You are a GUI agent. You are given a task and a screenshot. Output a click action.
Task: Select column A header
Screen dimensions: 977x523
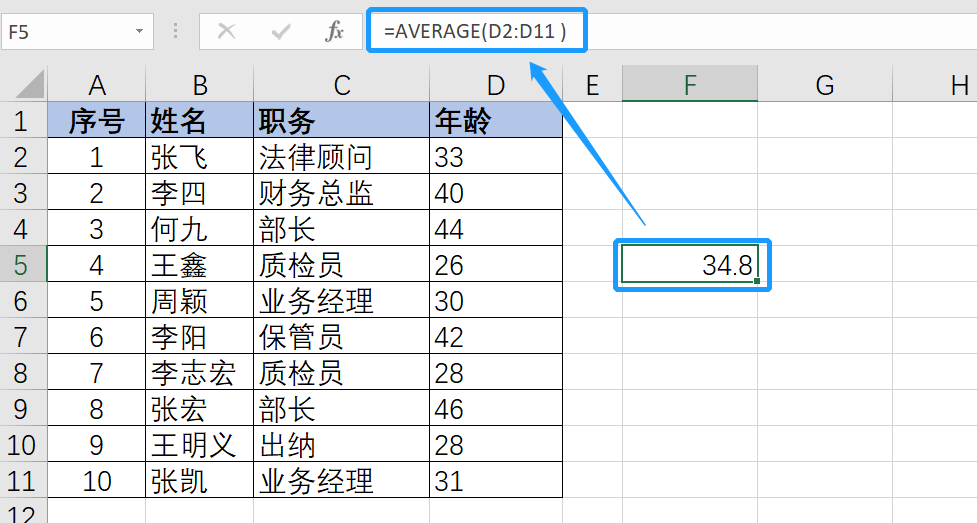[x=97, y=84]
